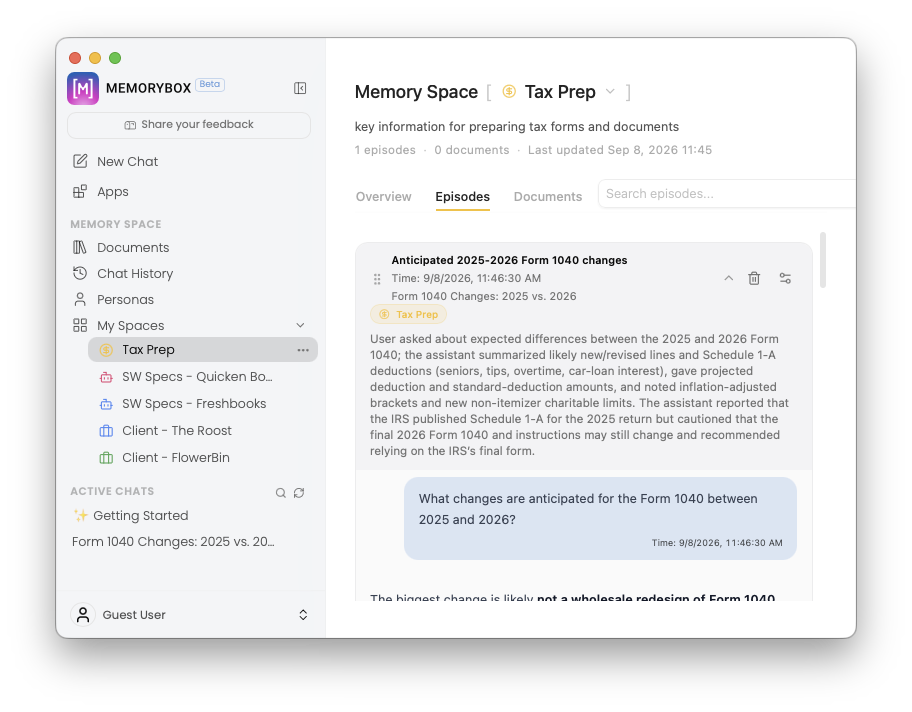This screenshot has width=912, height=712.
Task: Click the MemoryBox logo icon
Action: pos(83,88)
